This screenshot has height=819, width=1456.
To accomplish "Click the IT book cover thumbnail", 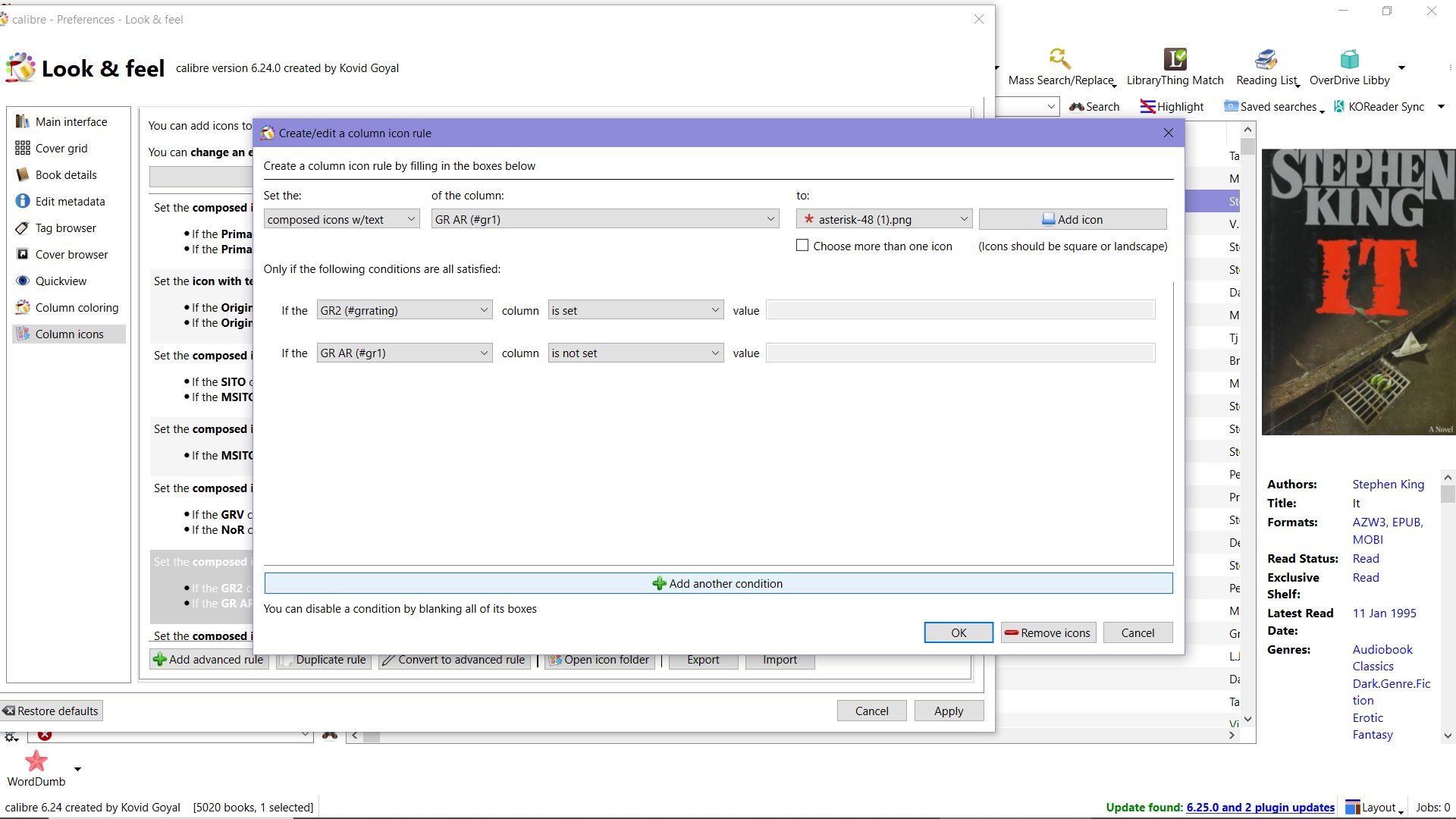I will (x=1357, y=292).
